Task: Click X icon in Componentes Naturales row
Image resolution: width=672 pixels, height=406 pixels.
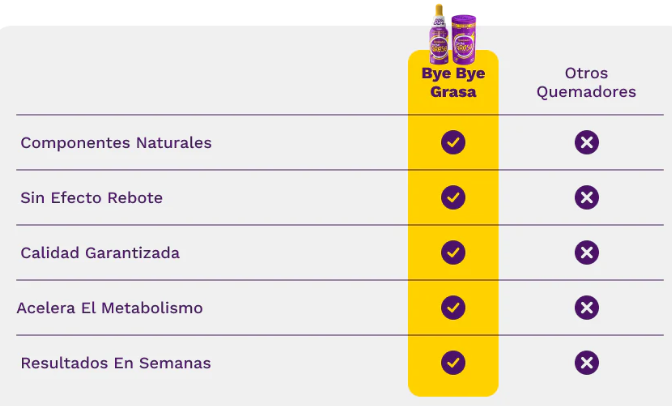Action: pos(587,142)
